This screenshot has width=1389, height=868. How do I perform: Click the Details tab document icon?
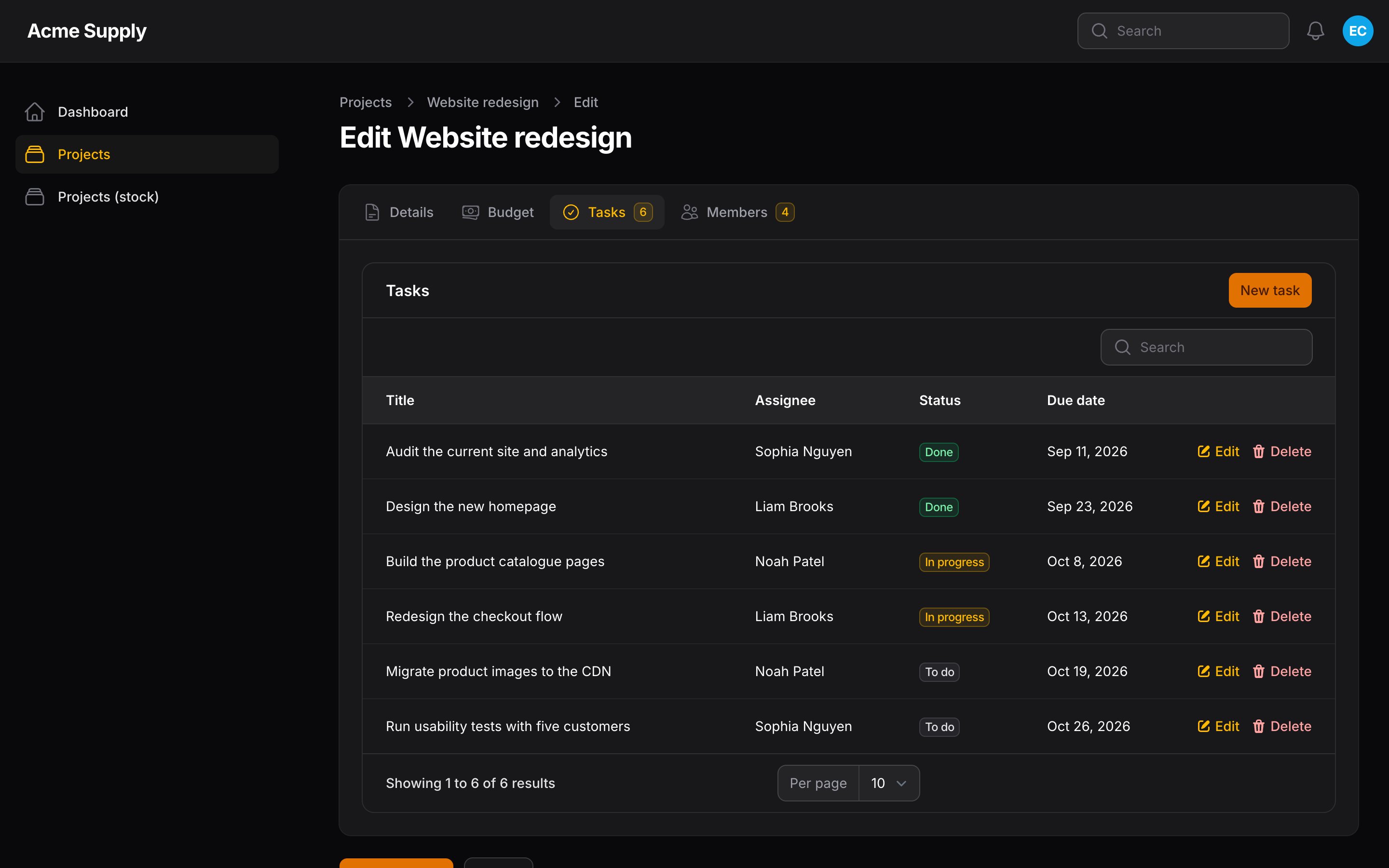tap(372, 212)
